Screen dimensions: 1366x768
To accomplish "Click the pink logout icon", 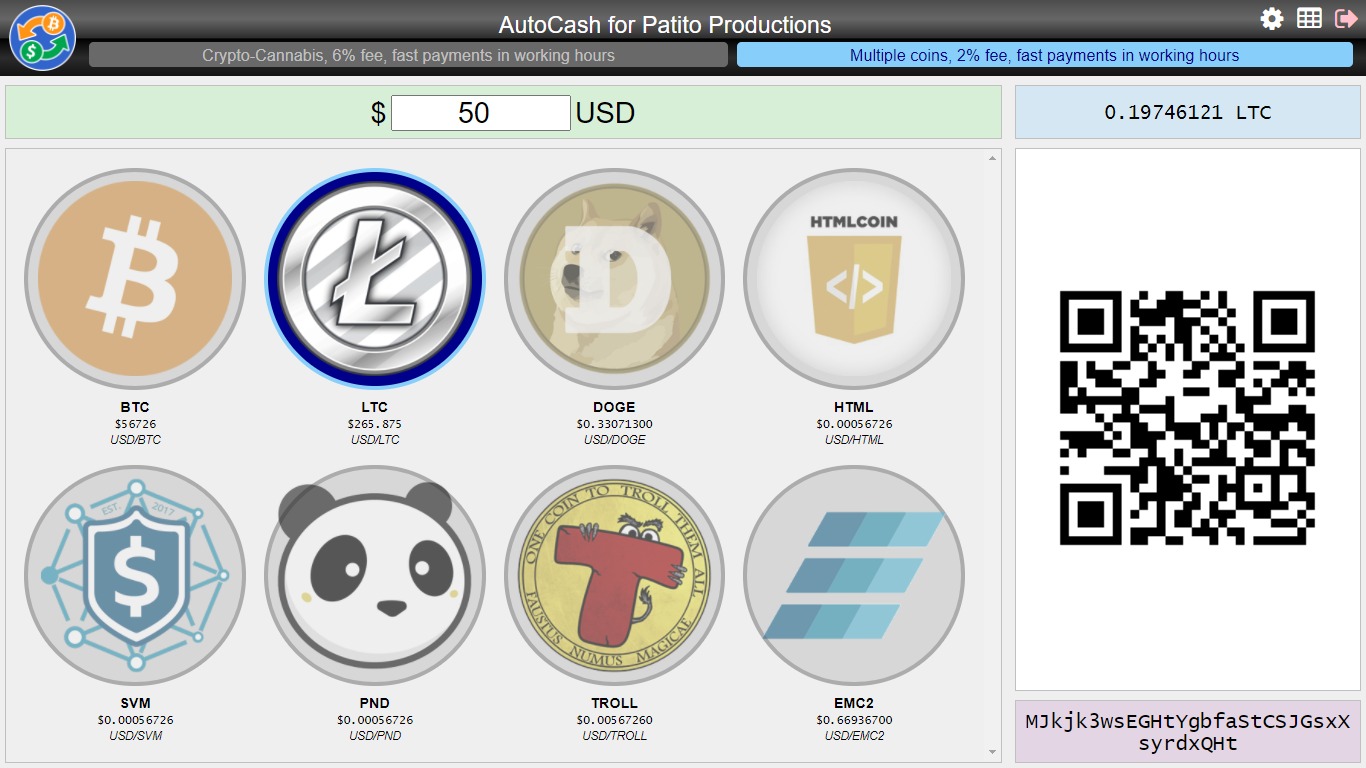I will [x=1346, y=19].
